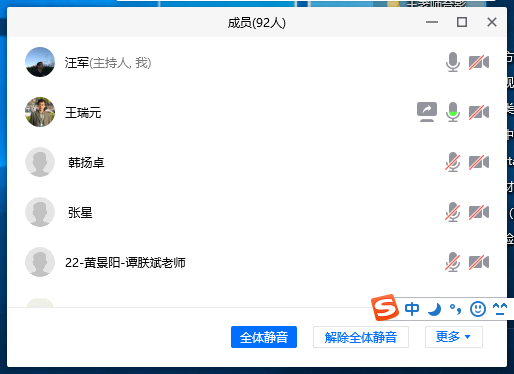Click the microphone icon for 汪军
This screenshot has width=514, height=374.
[x=453, y=62]
